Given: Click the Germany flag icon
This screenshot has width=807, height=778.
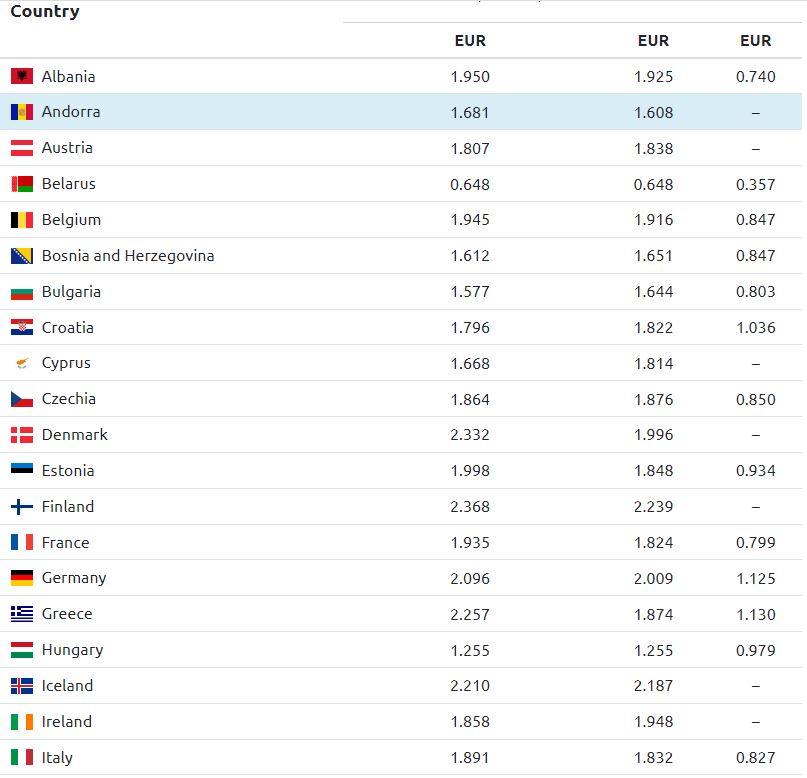Looking at the screenshot, I should [x=22, y=578].
